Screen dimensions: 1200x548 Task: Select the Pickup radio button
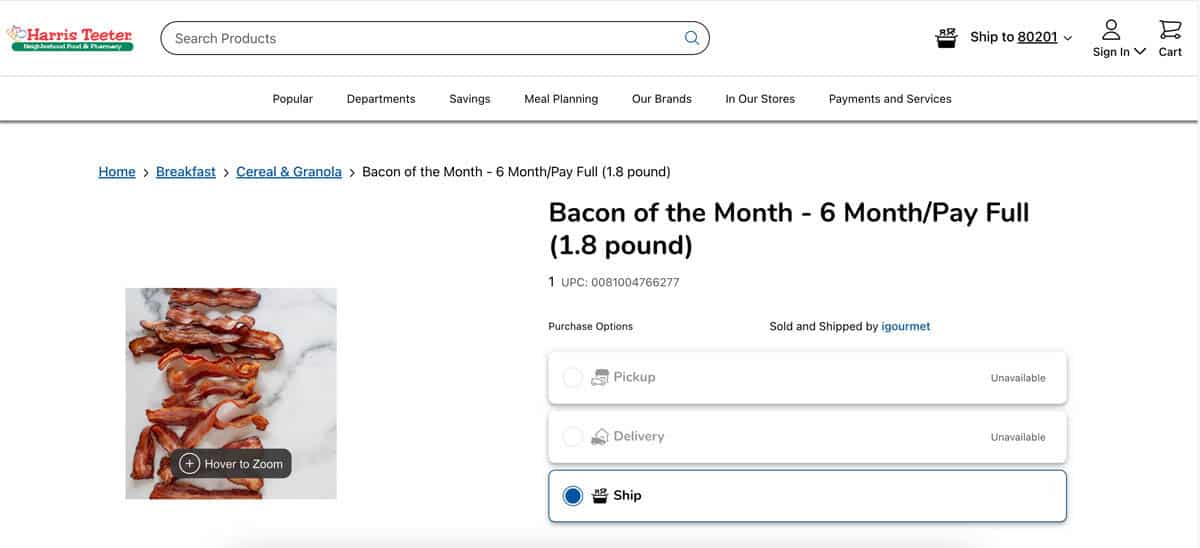tap(572, 377)
